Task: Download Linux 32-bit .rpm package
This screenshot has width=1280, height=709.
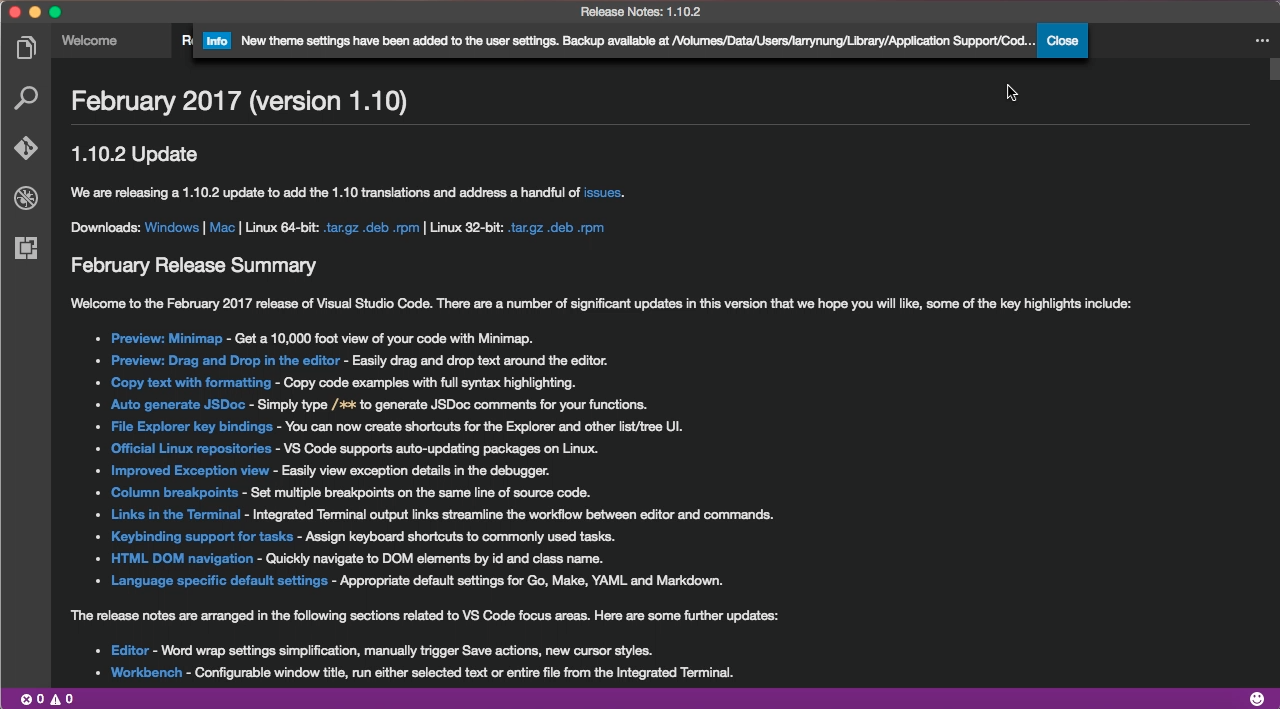Action: pos(590,227)
